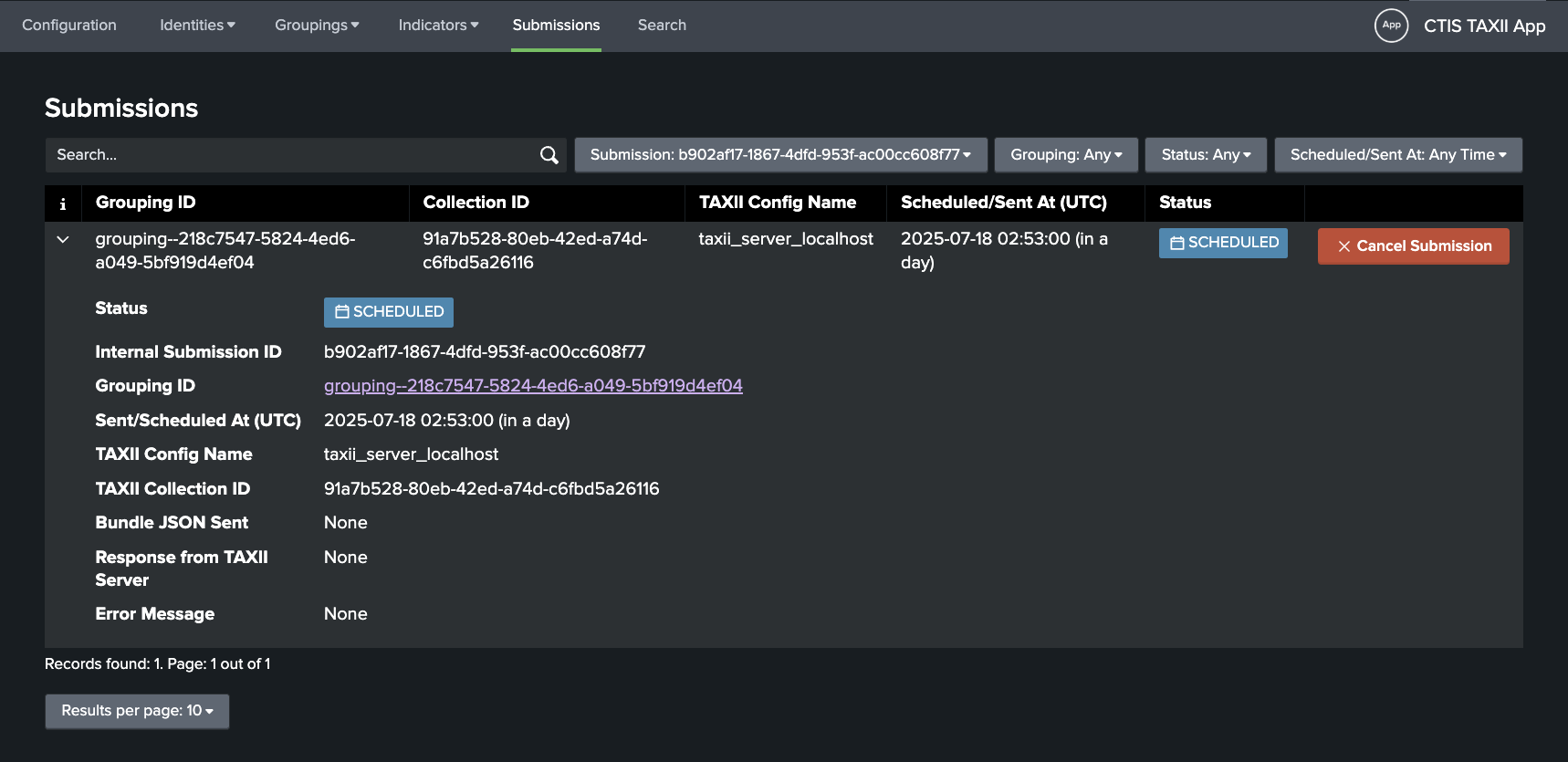Focus the Search text field
This screenshot has height=762, width=1568.
point(292,155)
